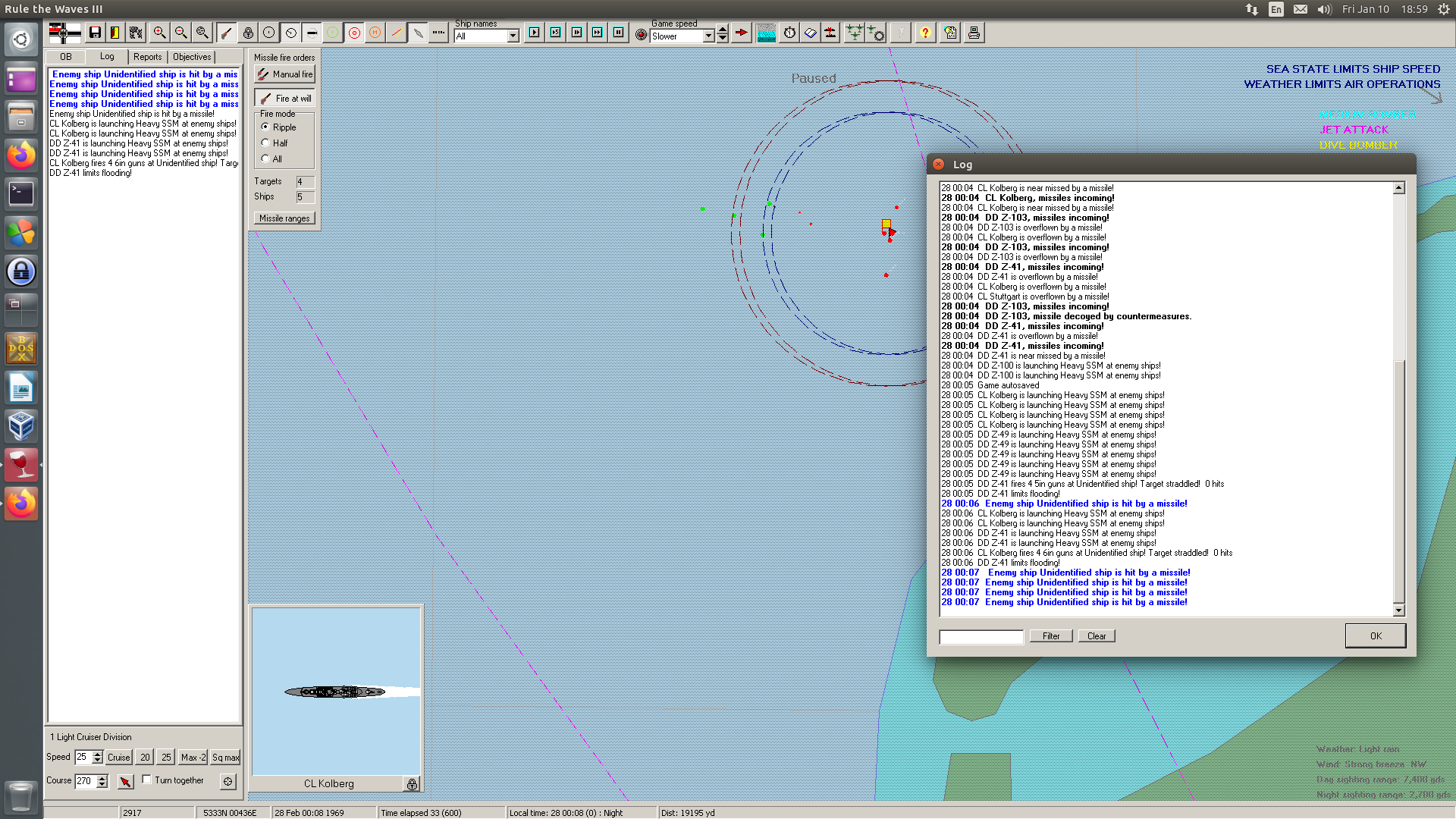Enable the Turn together checkbox
Image resolution: width=1456 pixels, height=819 pixels.
point(147,780)
